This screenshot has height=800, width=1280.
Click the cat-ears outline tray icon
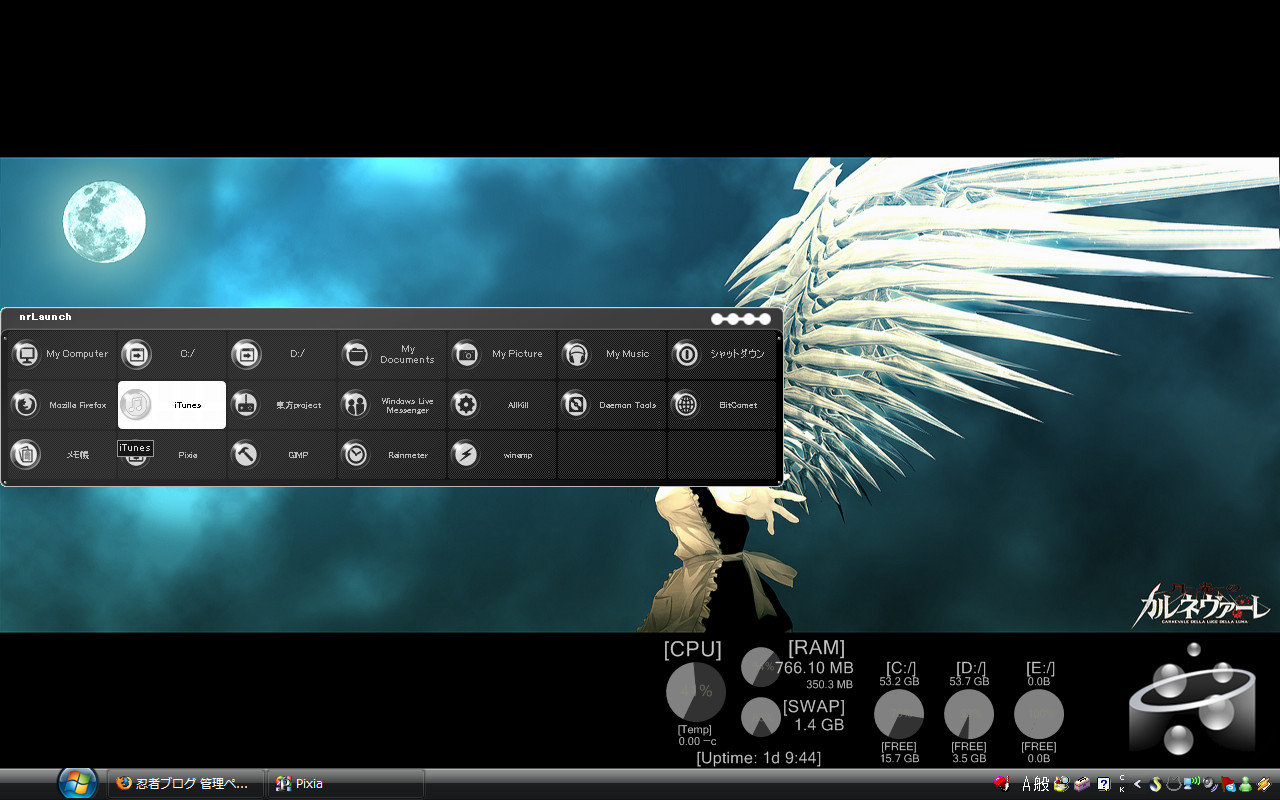tap(1173, 784)
